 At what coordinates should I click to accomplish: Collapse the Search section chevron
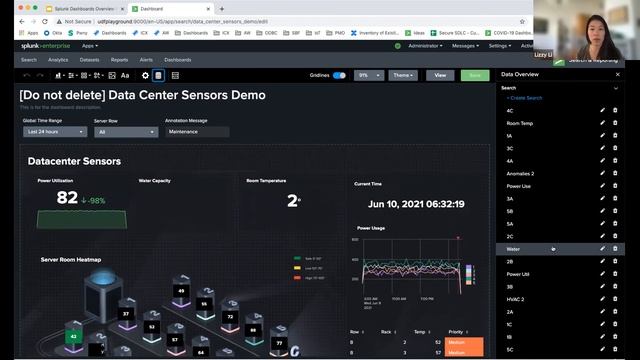pyautogui.click(x=616, y=88)
